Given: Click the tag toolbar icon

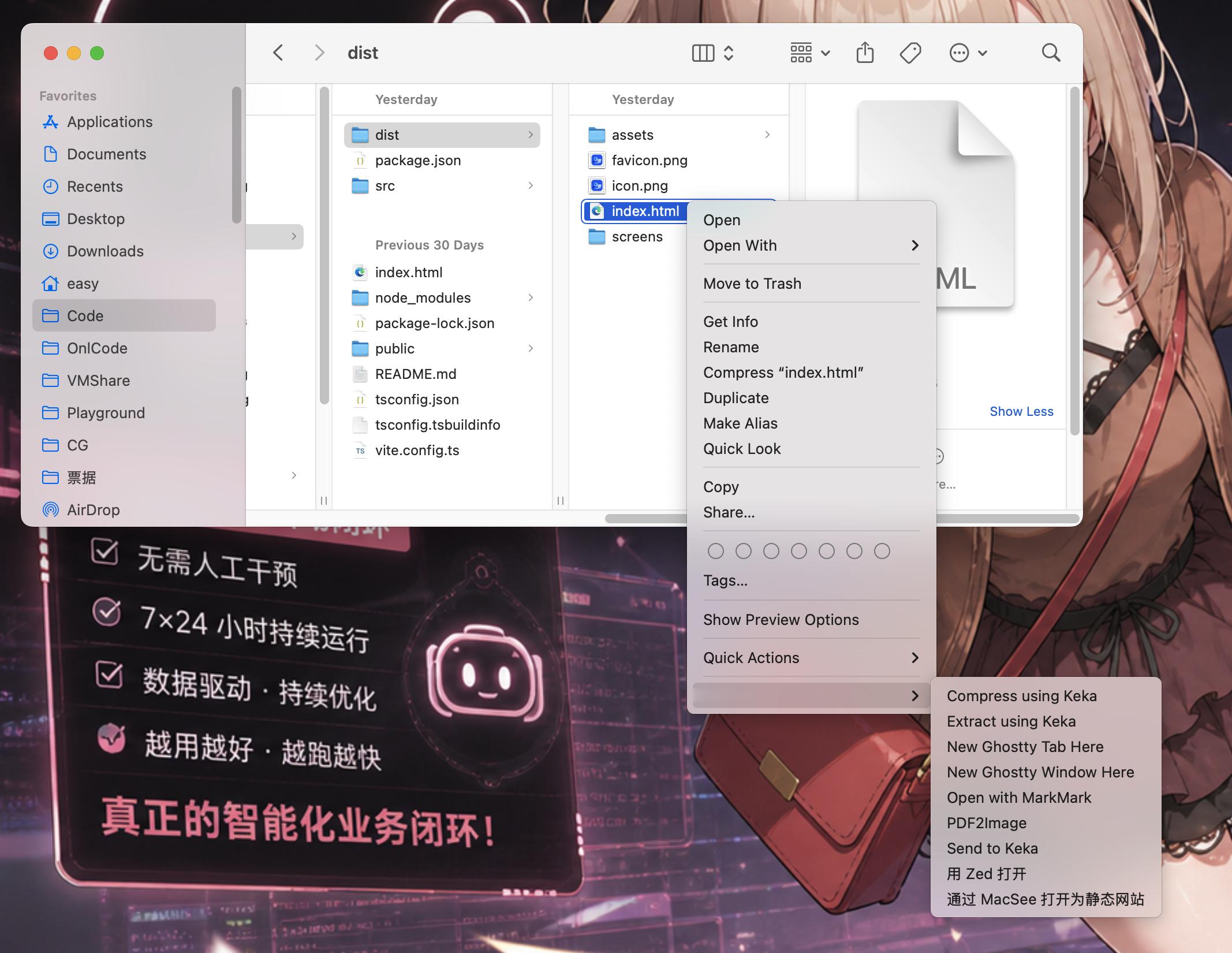Looking at the screenshot, I should 910,53.
